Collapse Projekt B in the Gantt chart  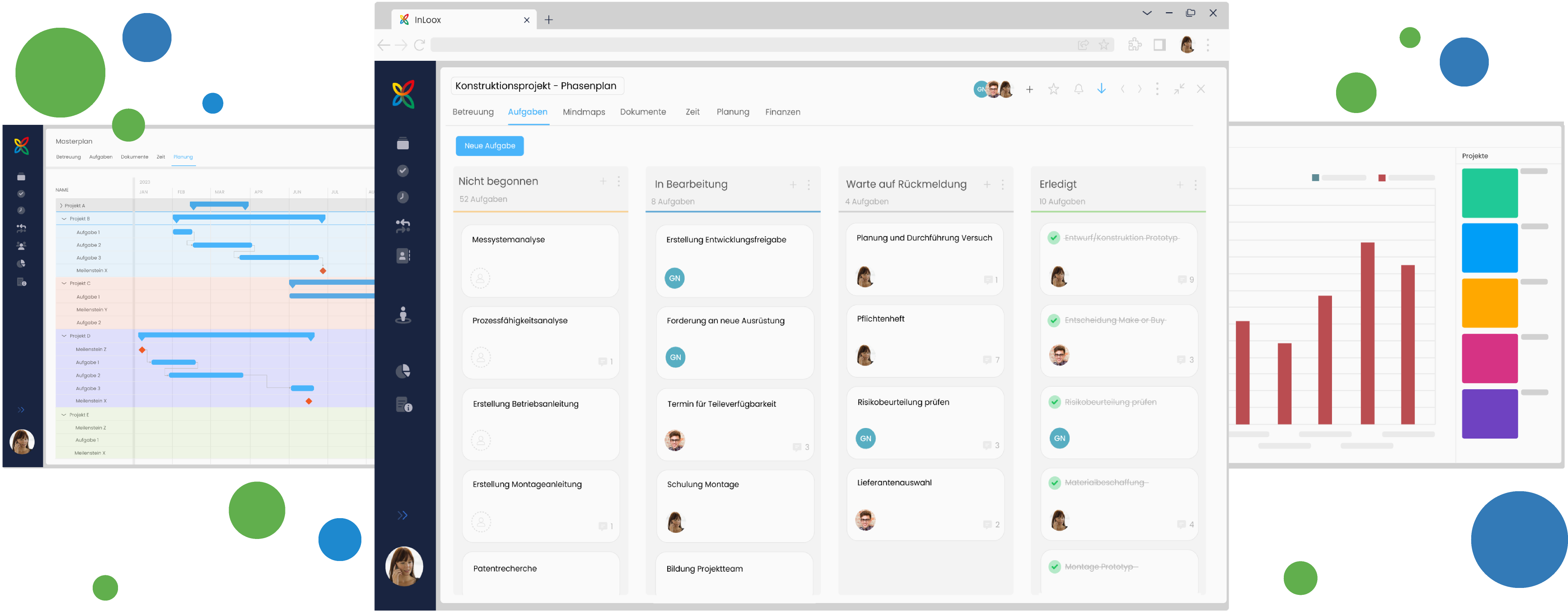coord(63,218)
